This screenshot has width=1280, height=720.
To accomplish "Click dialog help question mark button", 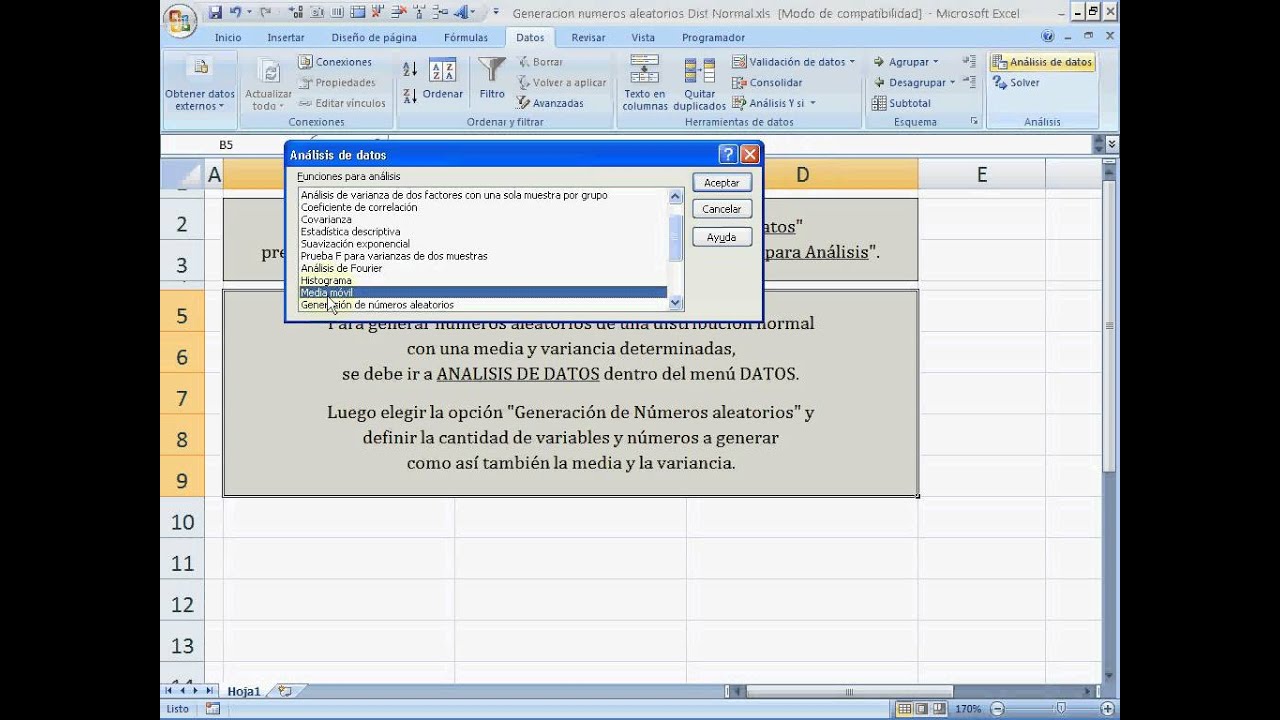I will coord(728,155).
